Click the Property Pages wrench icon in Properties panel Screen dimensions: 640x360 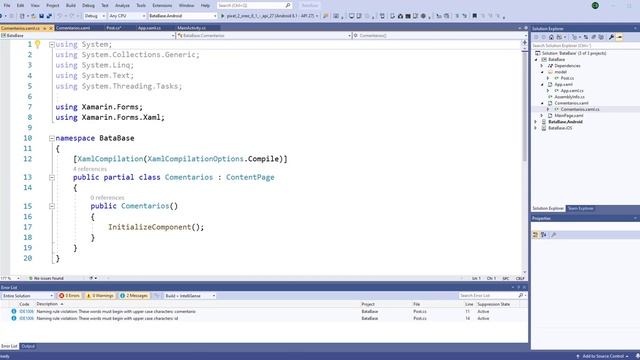coord(553,235)
